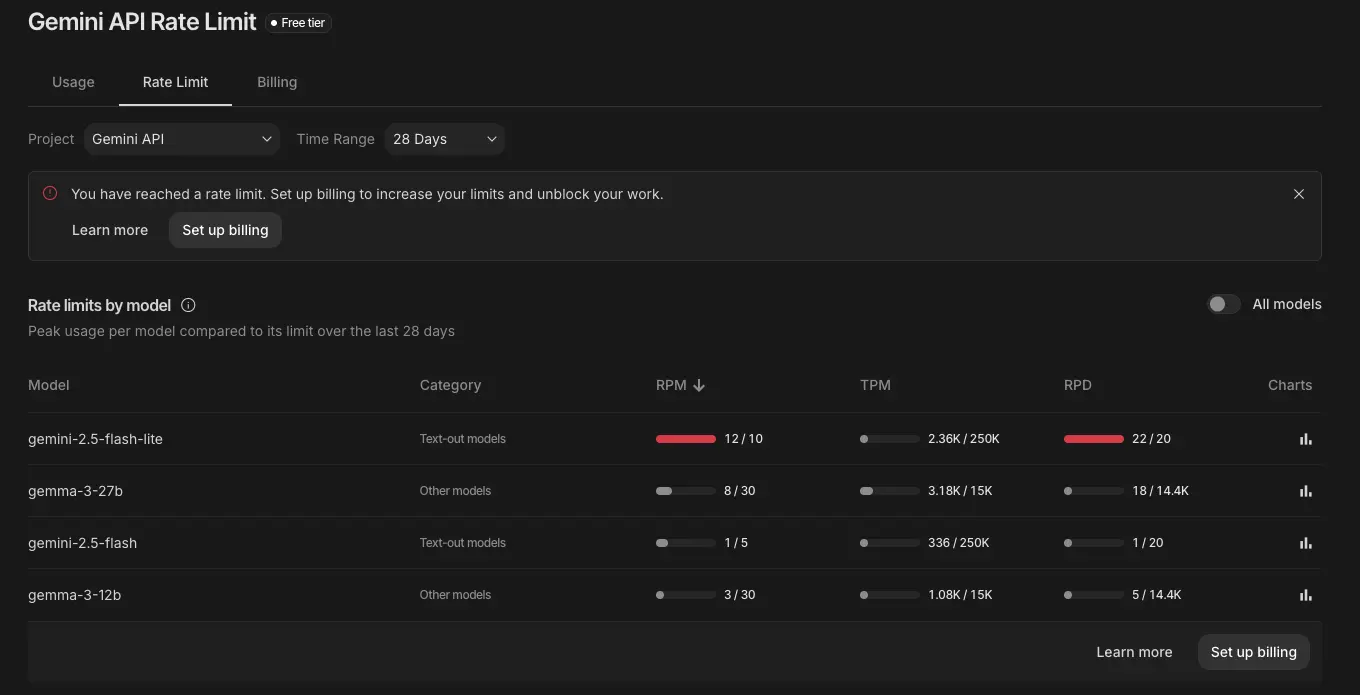The width and height of the screenshot is (1360, 695).
Task: Select the gemma-3-27b model name
Action: (x=75, y=491)
